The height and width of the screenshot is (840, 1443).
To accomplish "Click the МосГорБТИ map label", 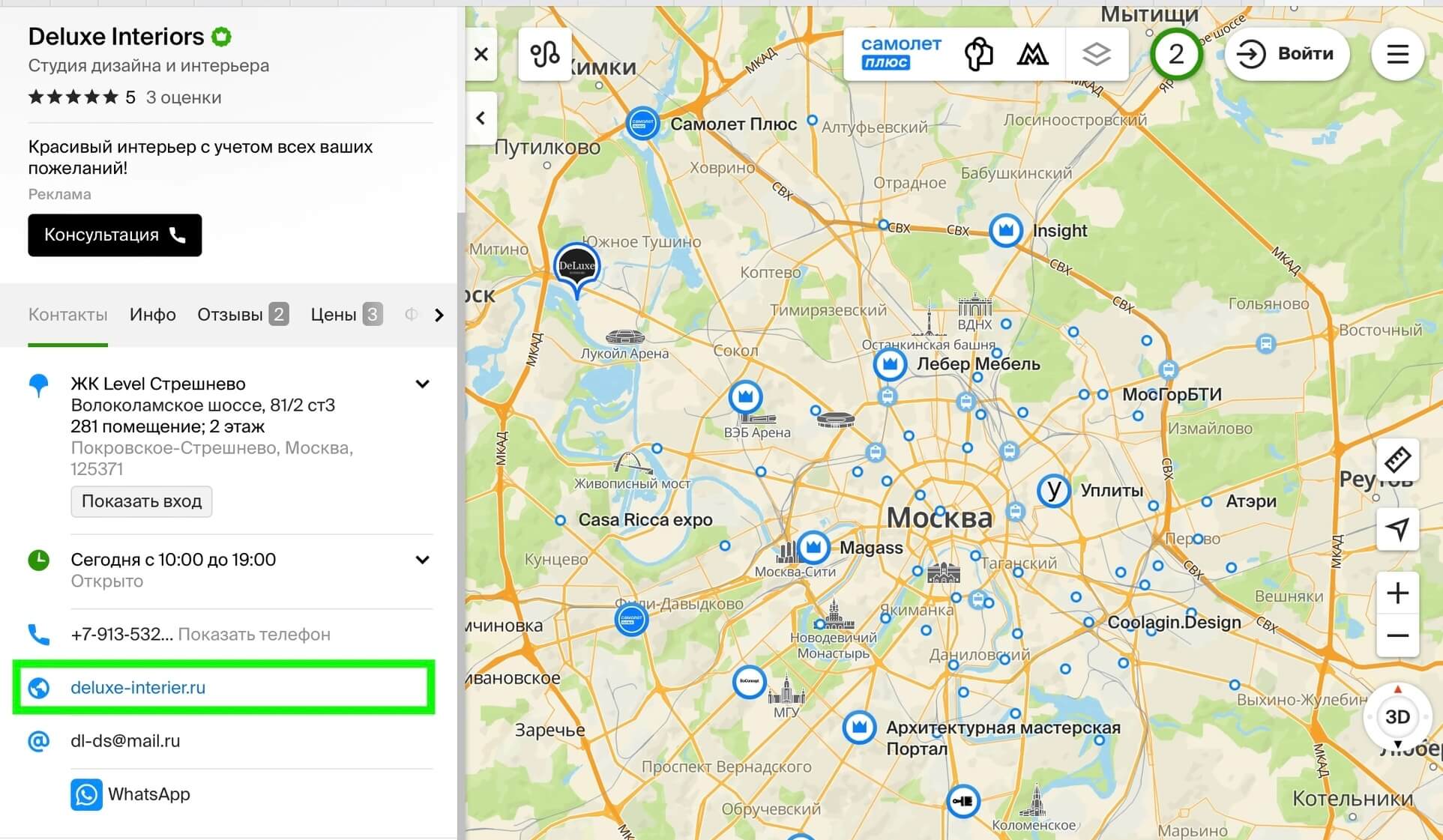I will [x=1172, y=395].
